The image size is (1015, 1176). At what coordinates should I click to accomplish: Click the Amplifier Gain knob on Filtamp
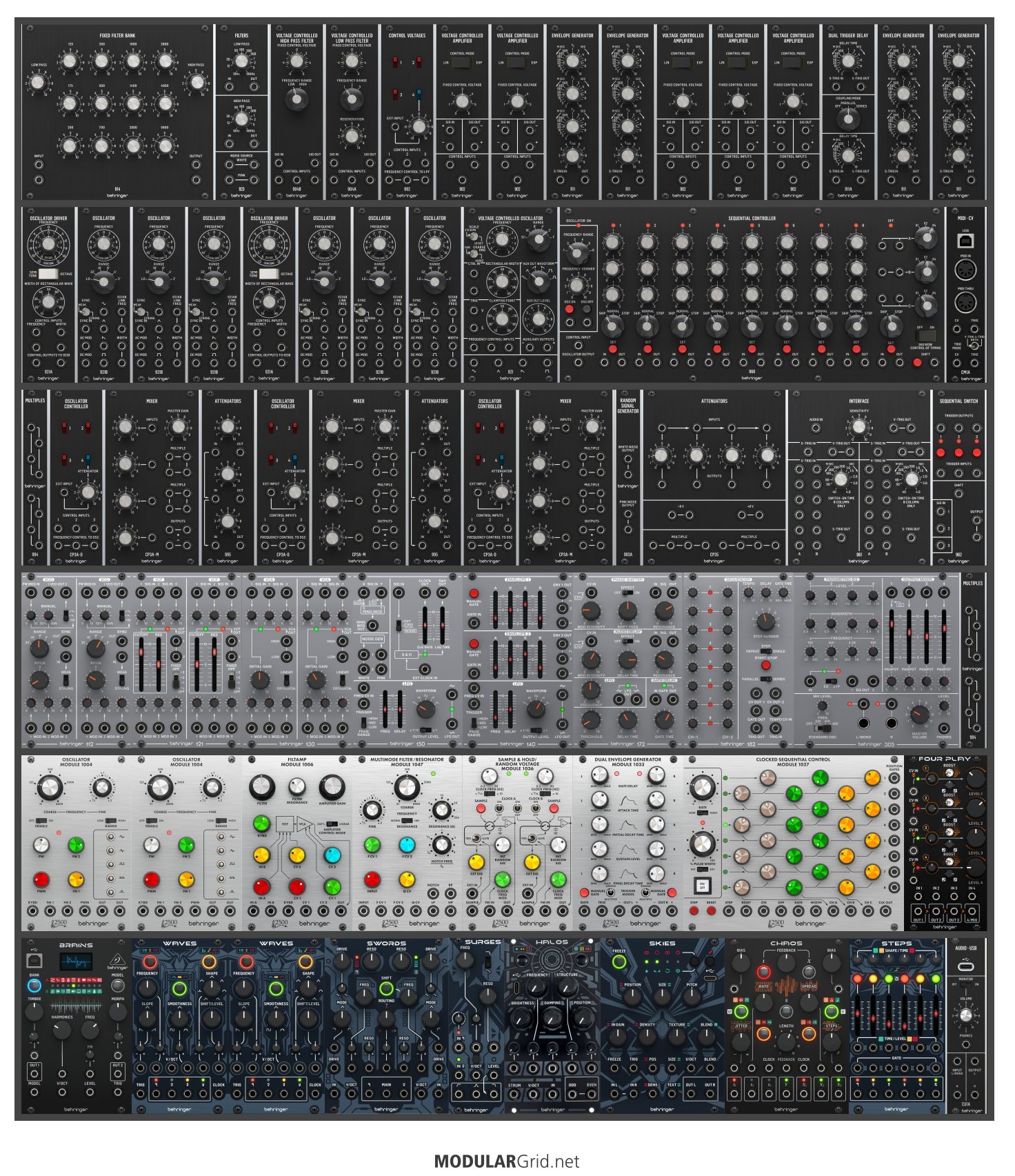tap(332, 787)
